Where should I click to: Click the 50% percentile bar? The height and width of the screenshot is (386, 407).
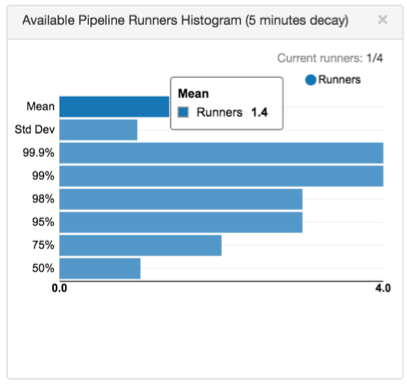coord(100,268)
